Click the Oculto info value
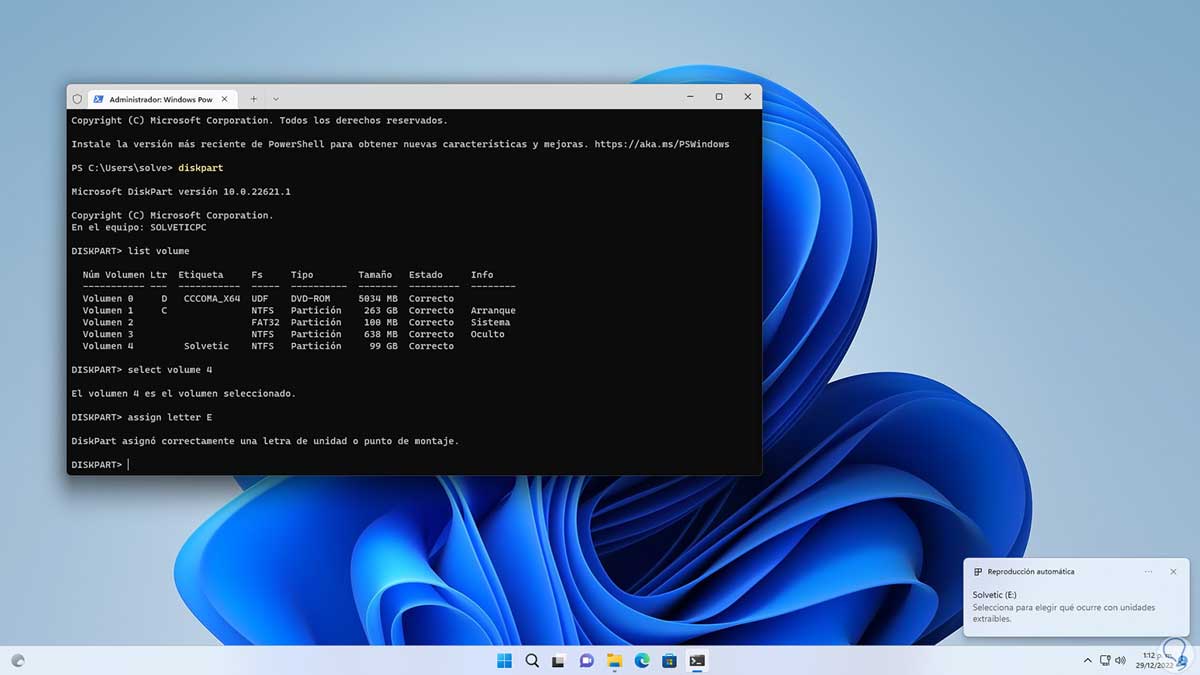 [x=487, y=334]
